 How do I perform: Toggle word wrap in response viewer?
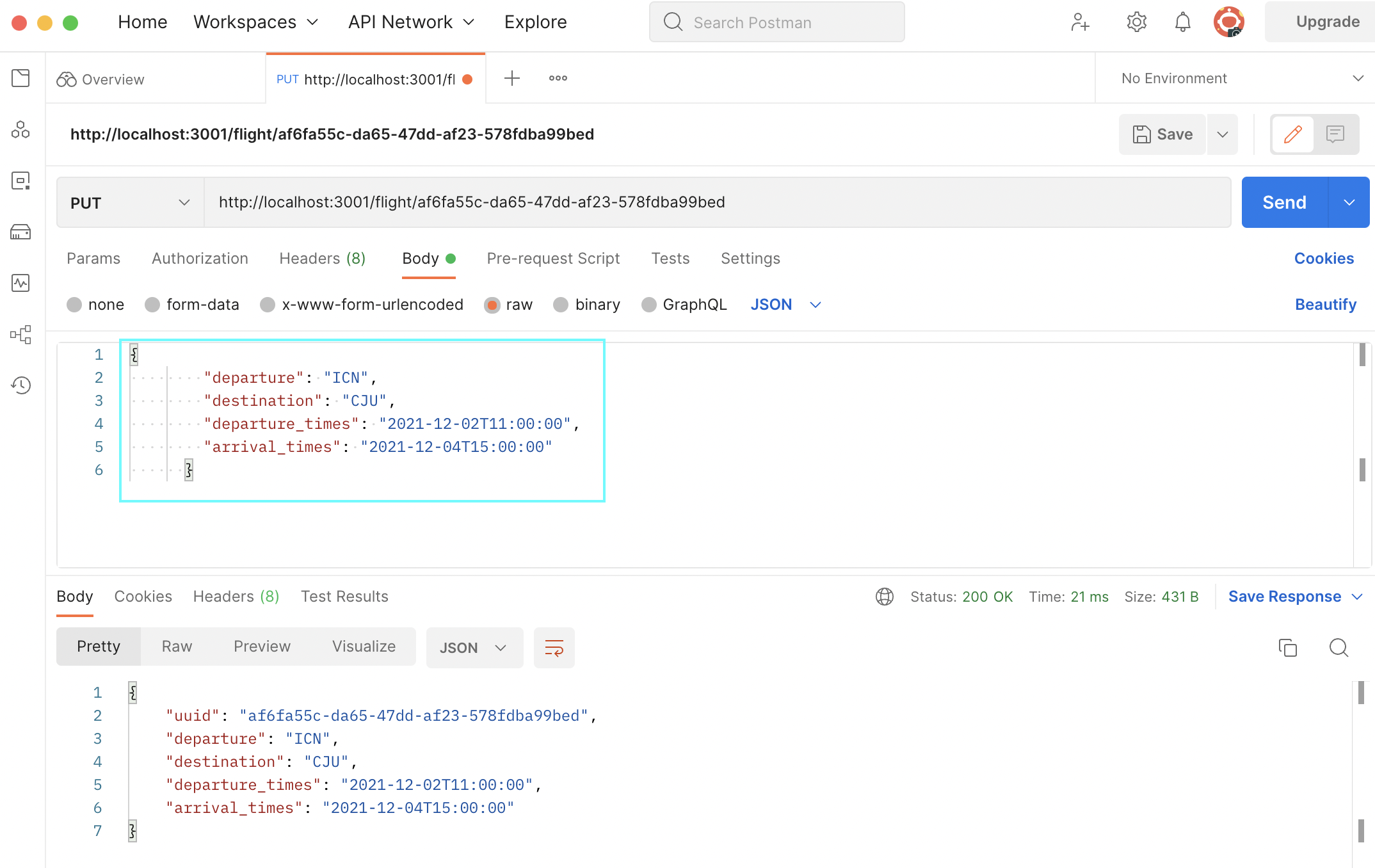click(x=554, y=648)
